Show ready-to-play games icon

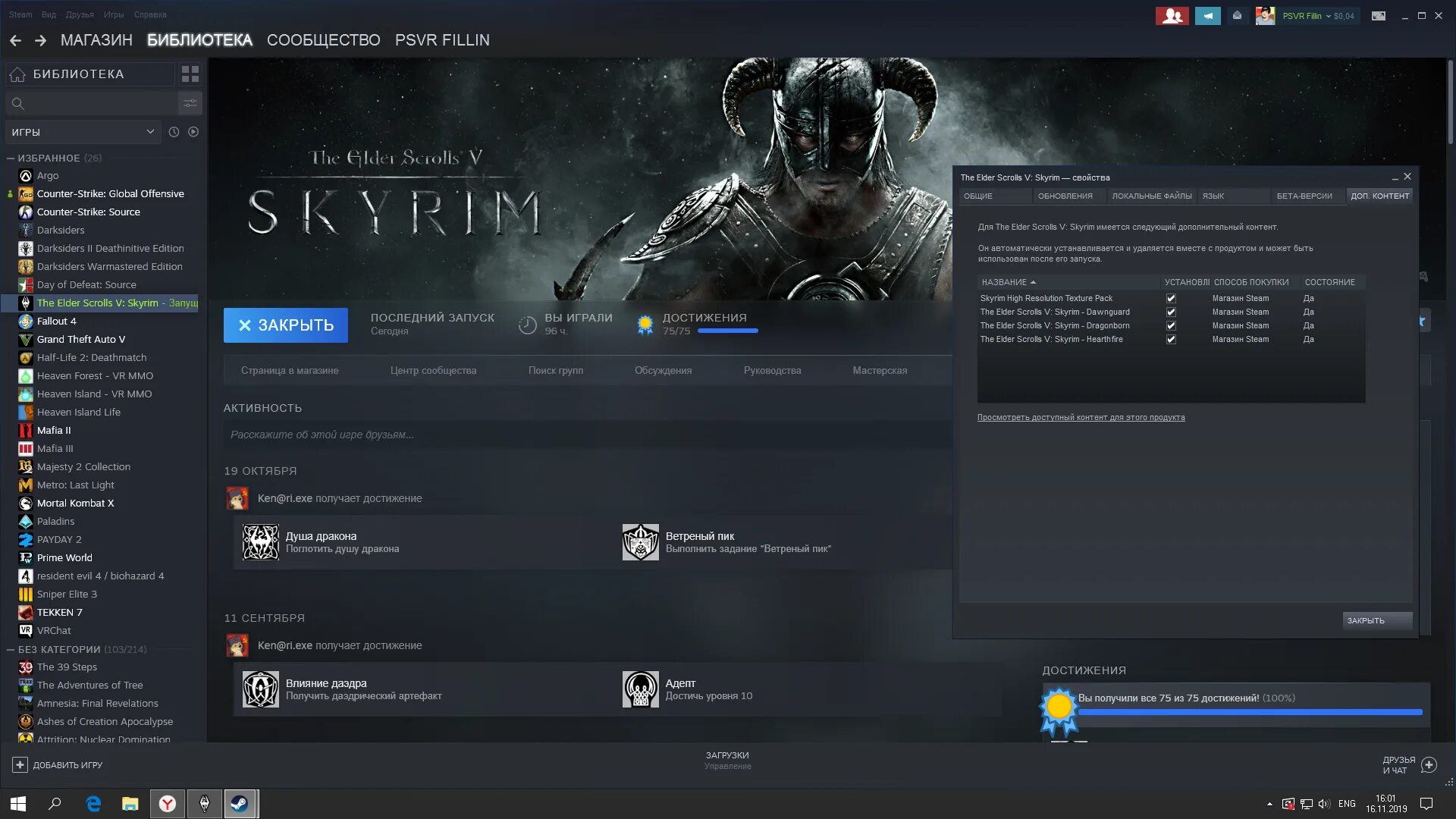193,132
